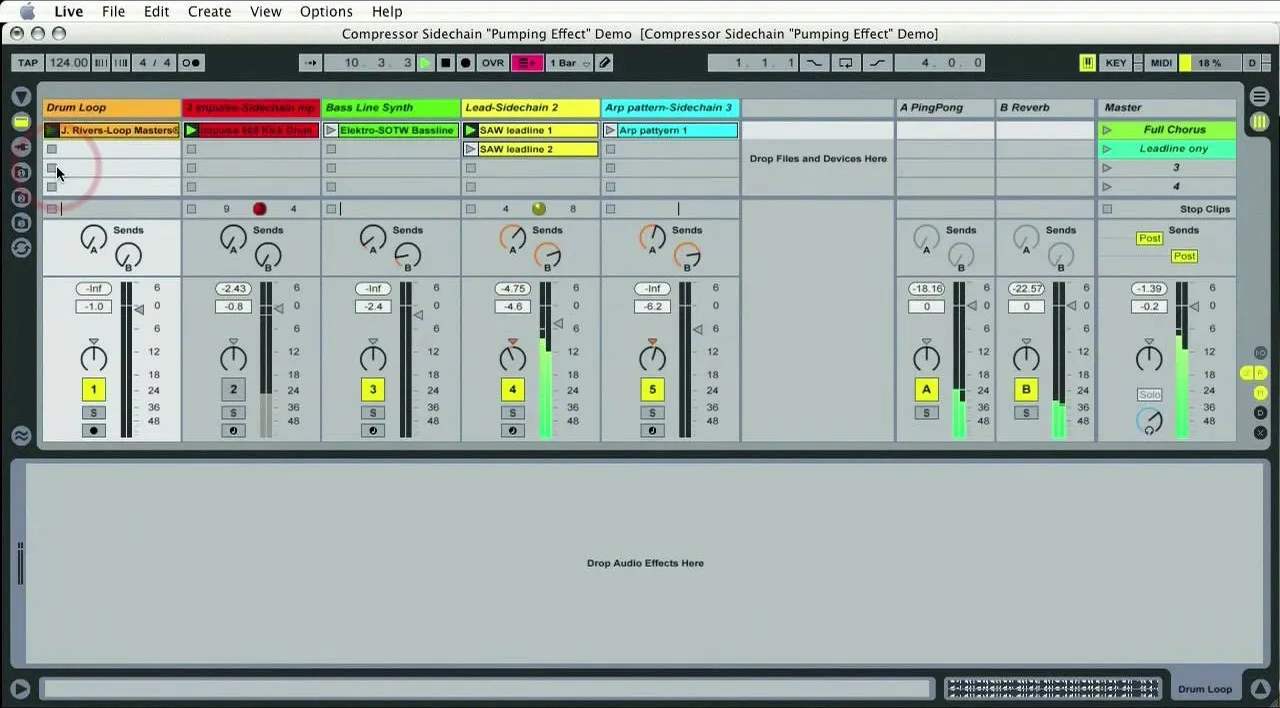Stop playback with the transport stop button
This screenshot has width=1280, height=708.
click(445, 63)
